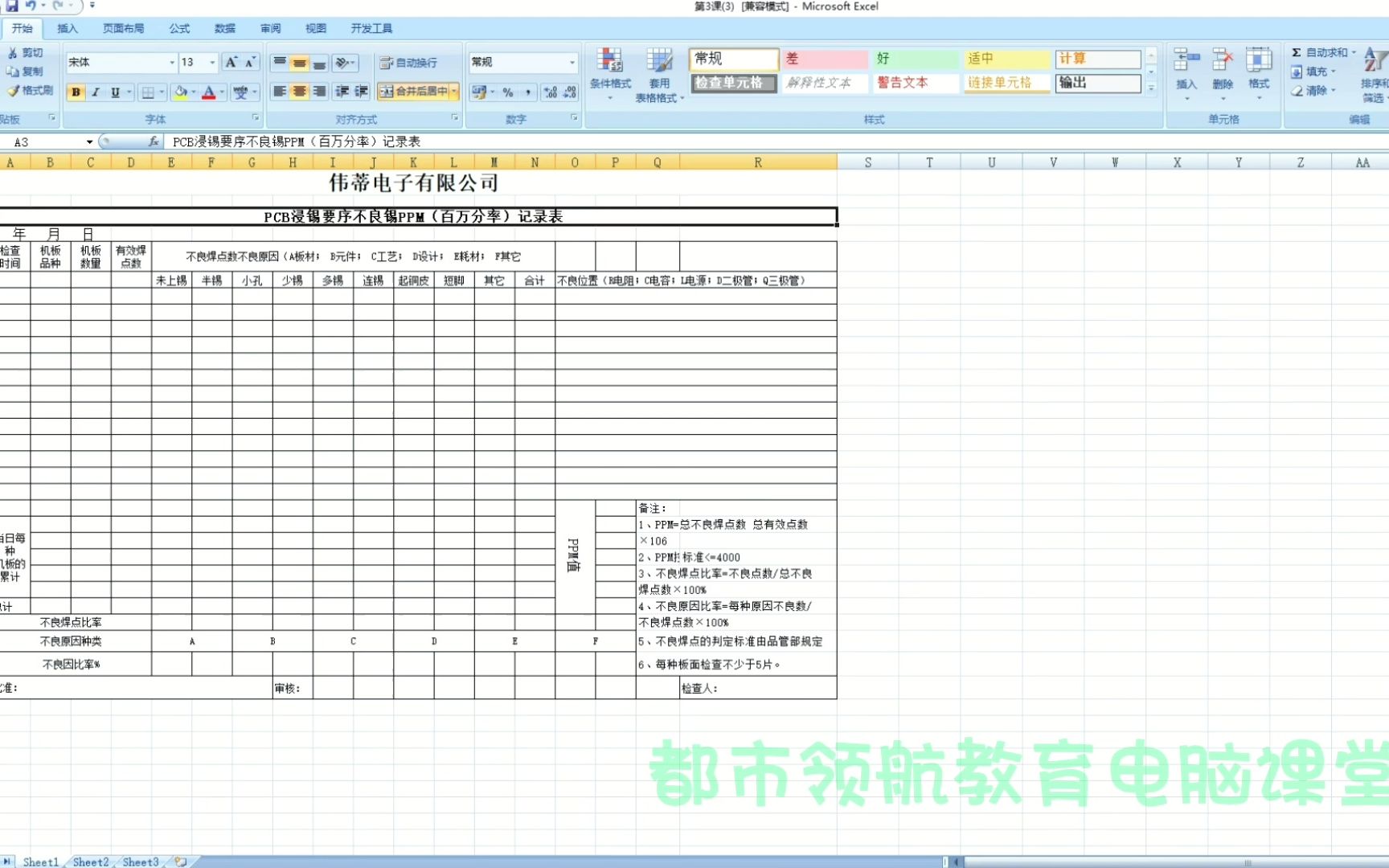1389x868 pixels.
Task: Increase font size with the A-up icon
Action: 231,62
